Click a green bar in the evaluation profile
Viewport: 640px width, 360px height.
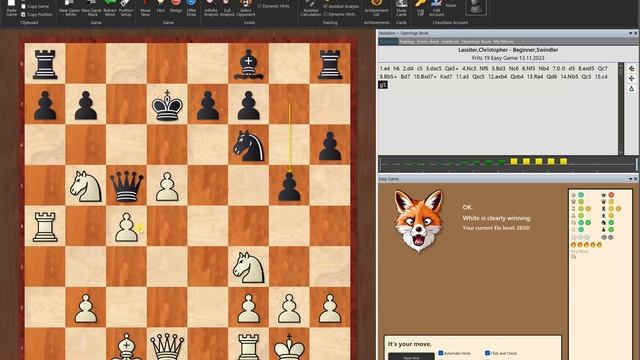pos(501,162)
